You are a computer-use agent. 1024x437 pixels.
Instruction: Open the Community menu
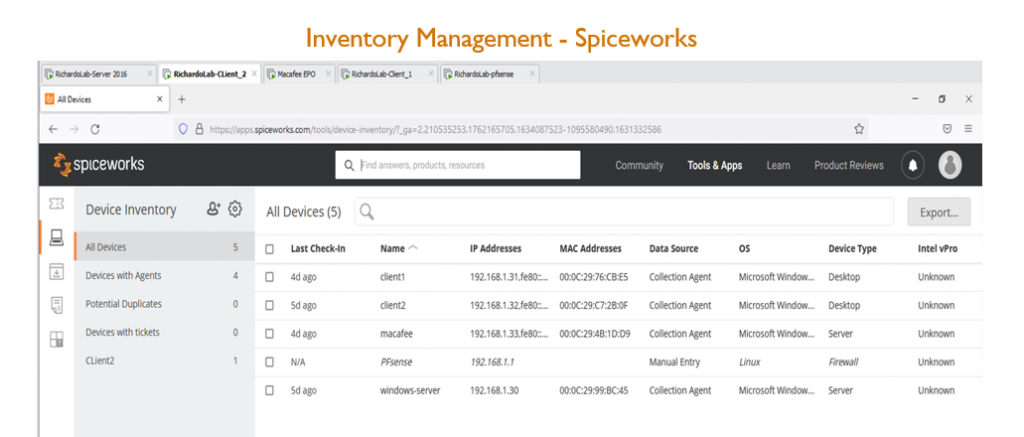click(x=639, y=165)
